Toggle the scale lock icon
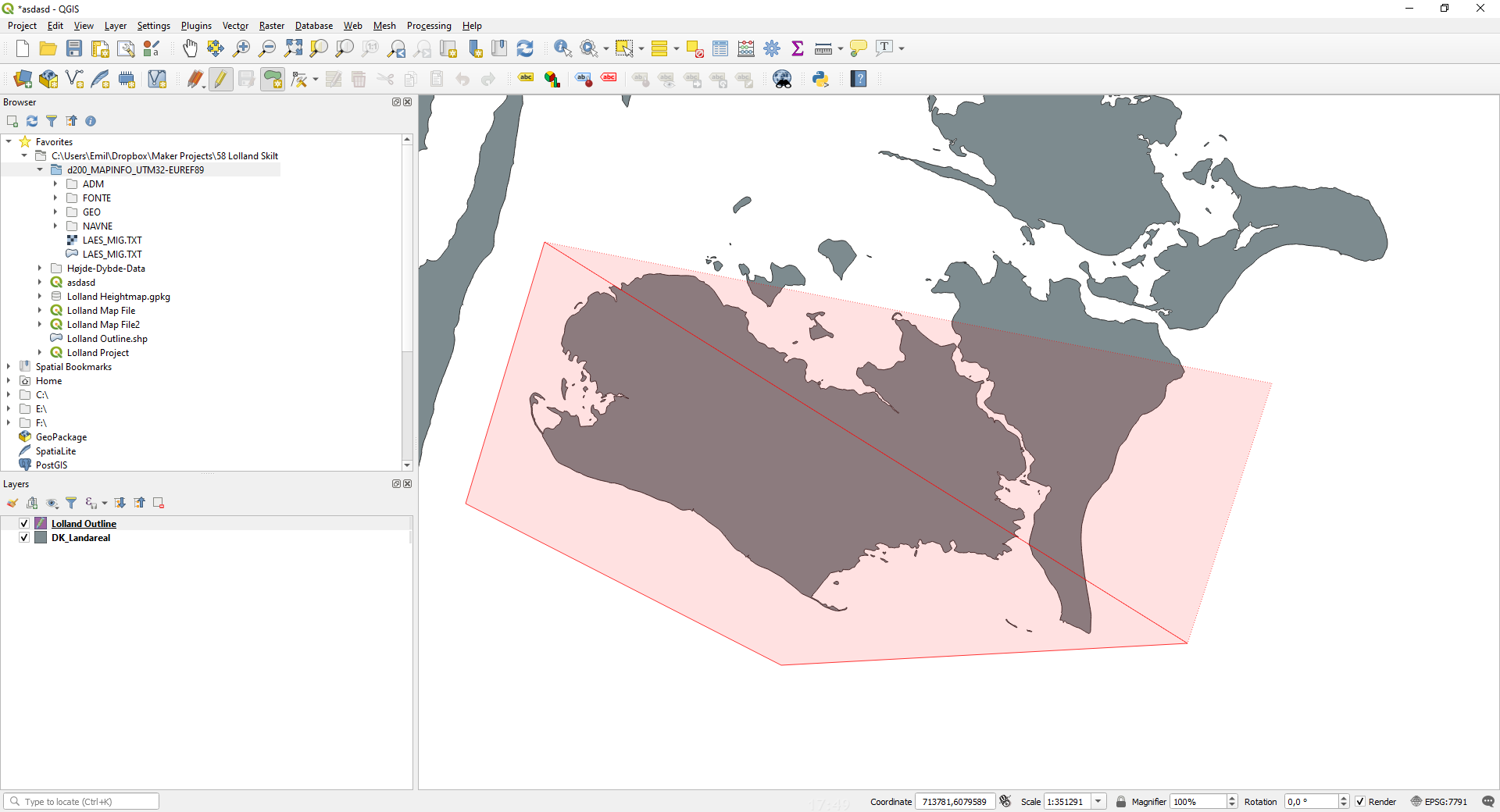Screen dimensions: 1500x812 (1121, 802)
